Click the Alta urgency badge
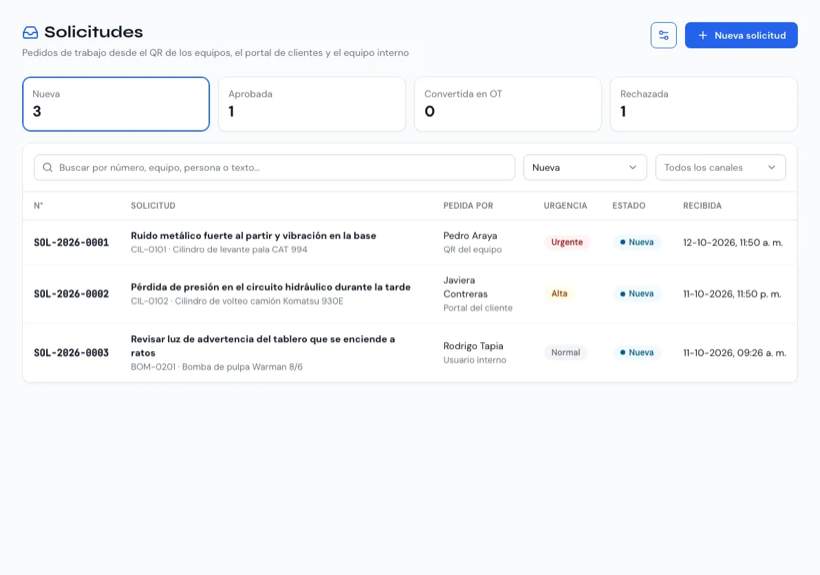The height and width of the screenshot is (575, 820). [559, 294]
